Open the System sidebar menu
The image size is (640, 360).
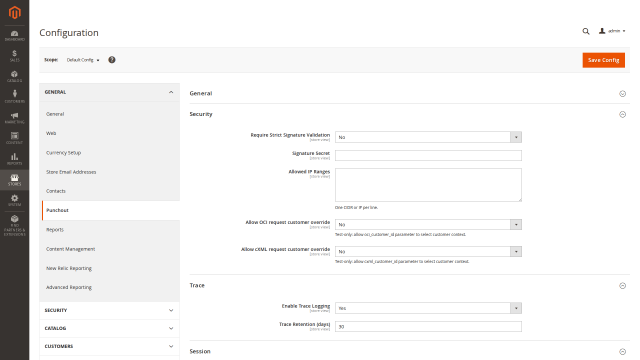tap(14, 200)
